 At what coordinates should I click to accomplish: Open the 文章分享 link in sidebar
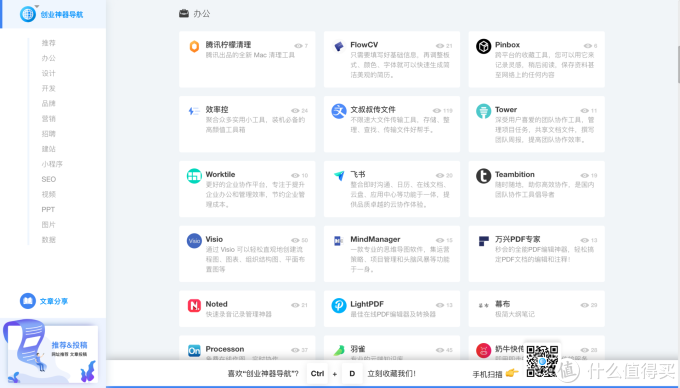(54, 301)
